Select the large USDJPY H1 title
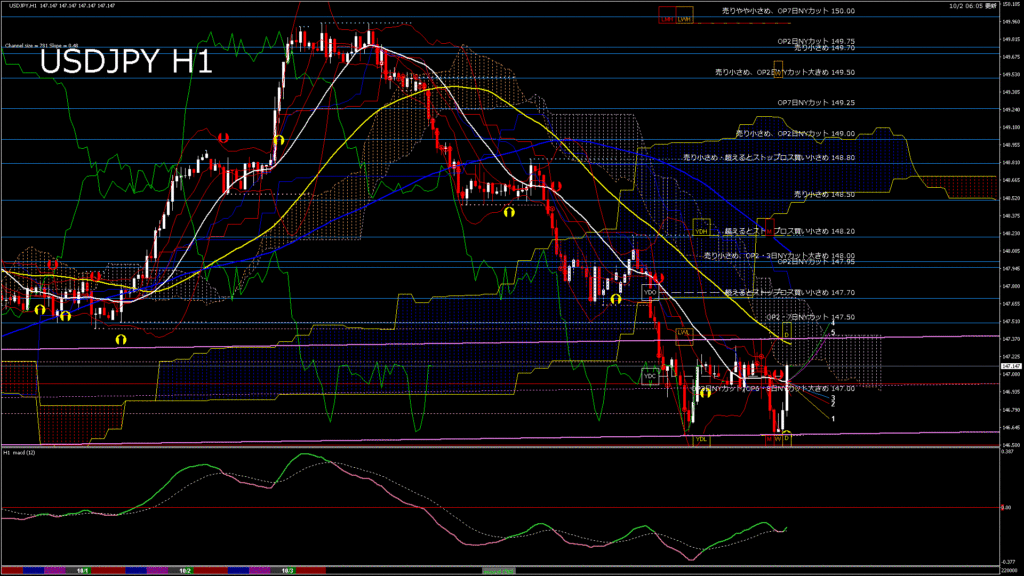 pyautogui.click(x=125, y=64)
